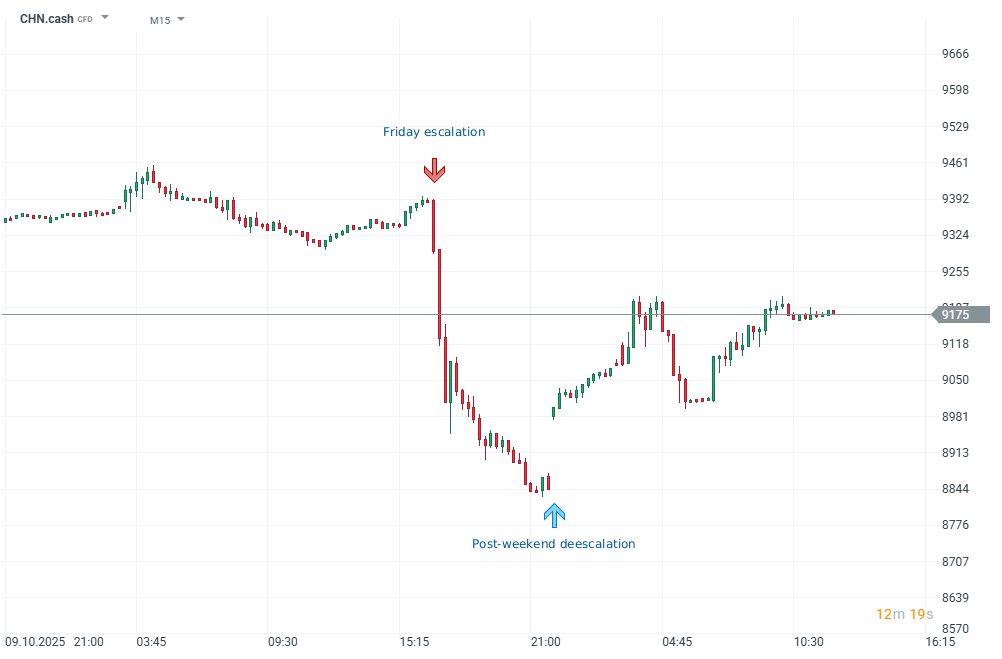This screenshot has width=1002, height=659.
Task: Select the CHN.cash symbol name
Action: click(46, 19)
